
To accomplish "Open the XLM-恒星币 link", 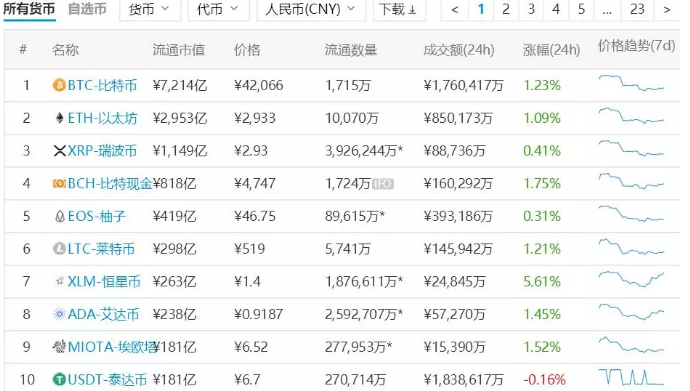I will pos(104,281).
